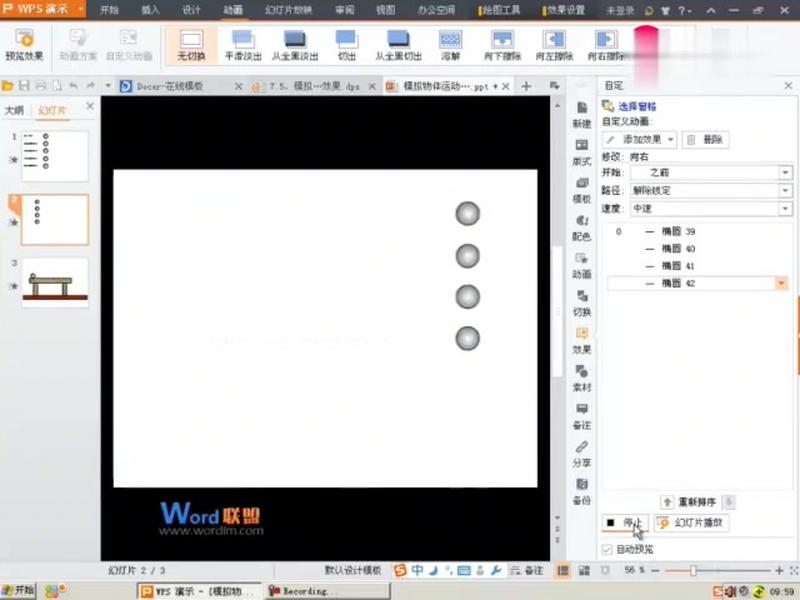Open the dropdown for animation 椭圆 42
This screenshot has width=800, height=600.
pyautogui.click(x=781, y=283)
